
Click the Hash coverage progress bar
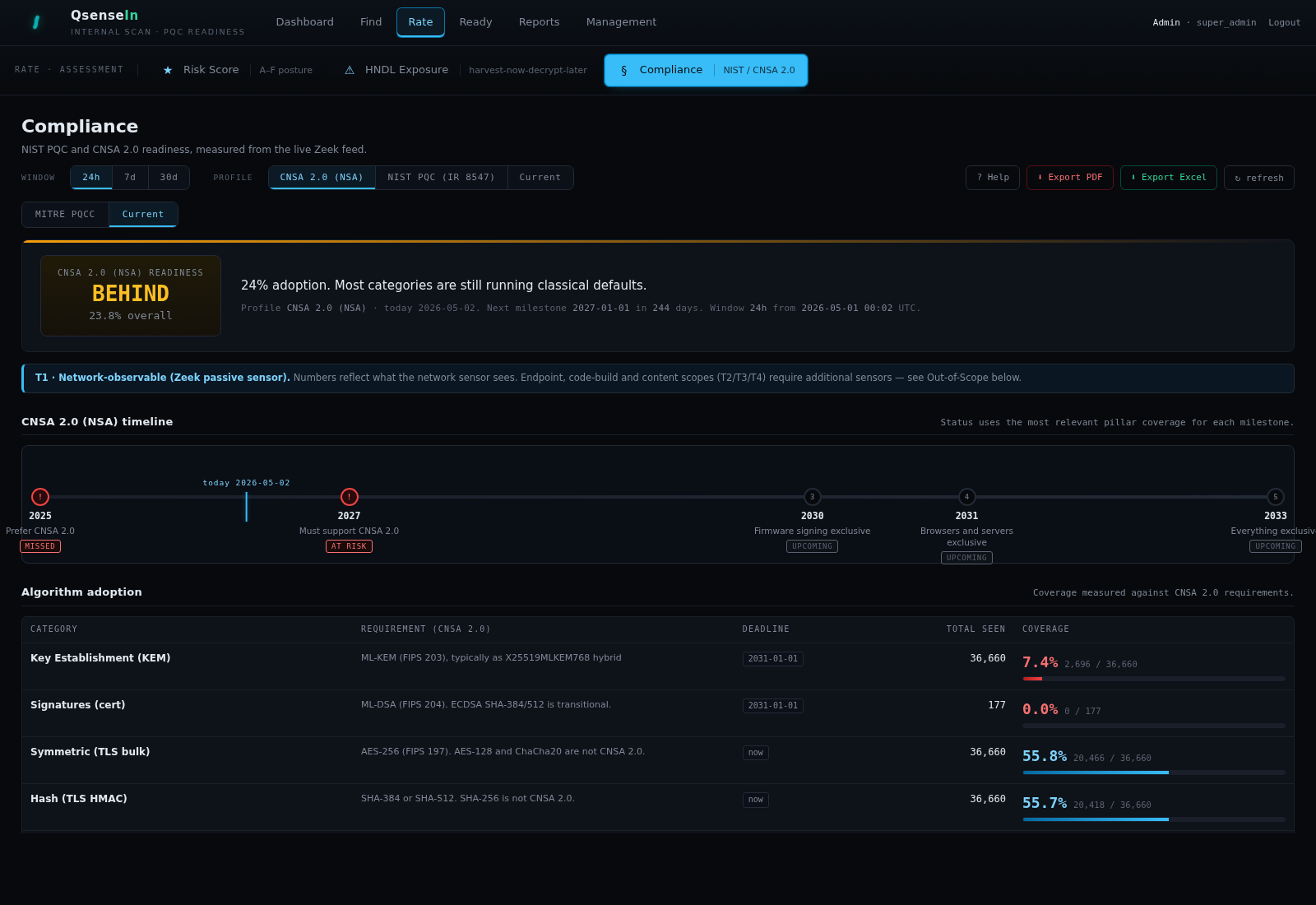1154,819
